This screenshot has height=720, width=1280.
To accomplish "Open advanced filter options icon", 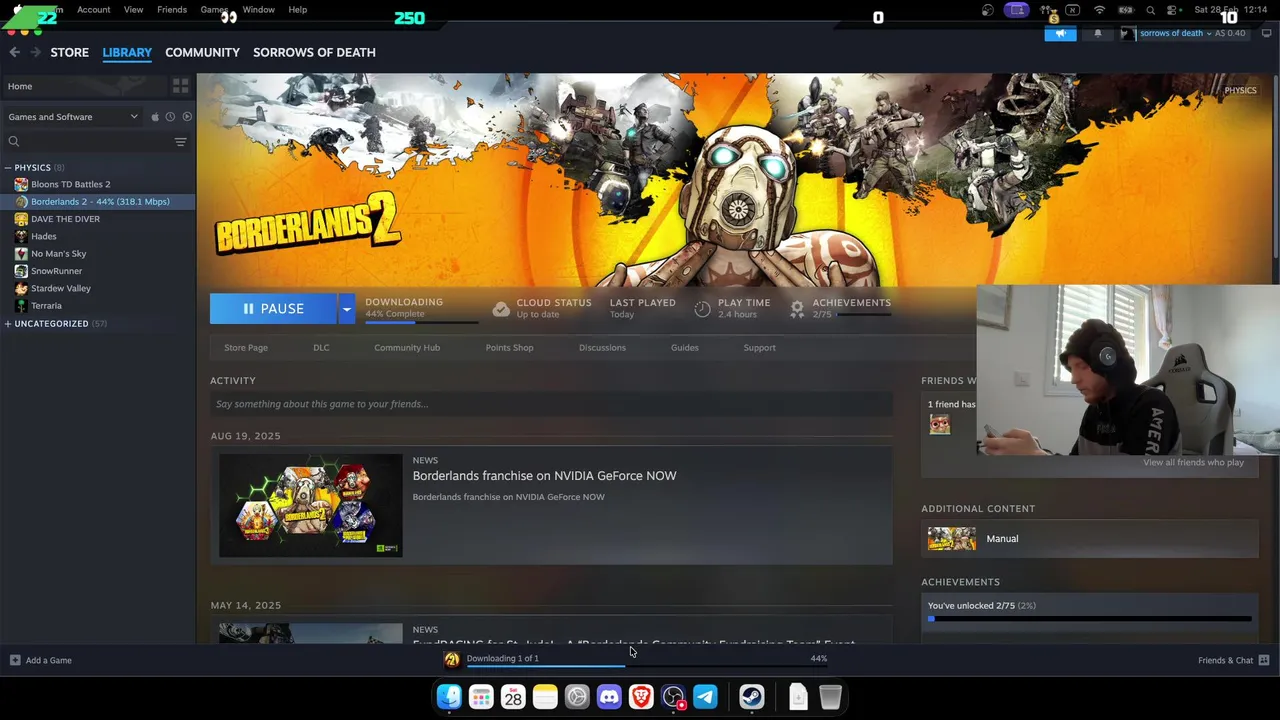I will point(180,142).
